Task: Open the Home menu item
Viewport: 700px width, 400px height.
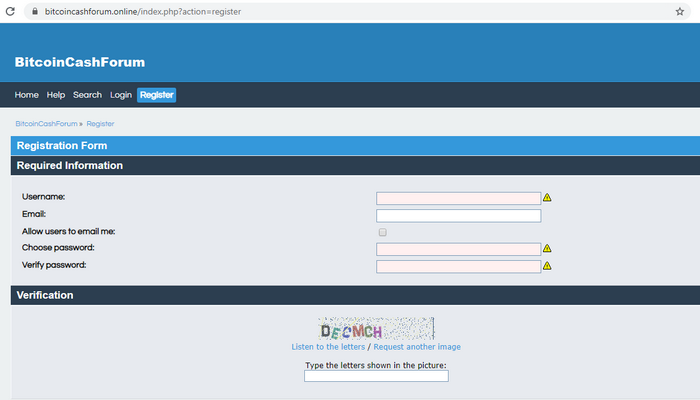Action: [x=26, y=95]
